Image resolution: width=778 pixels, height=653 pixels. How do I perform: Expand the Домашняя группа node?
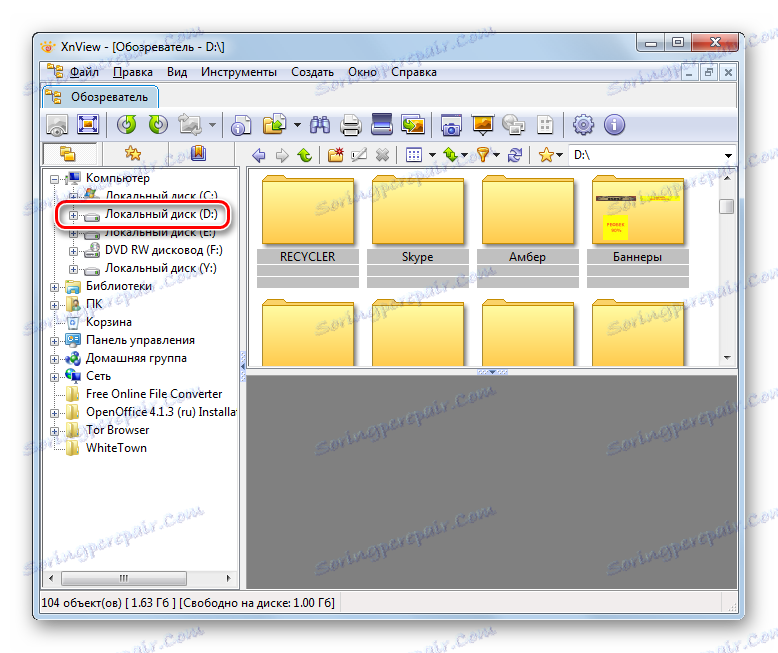(x=55, y=359)
